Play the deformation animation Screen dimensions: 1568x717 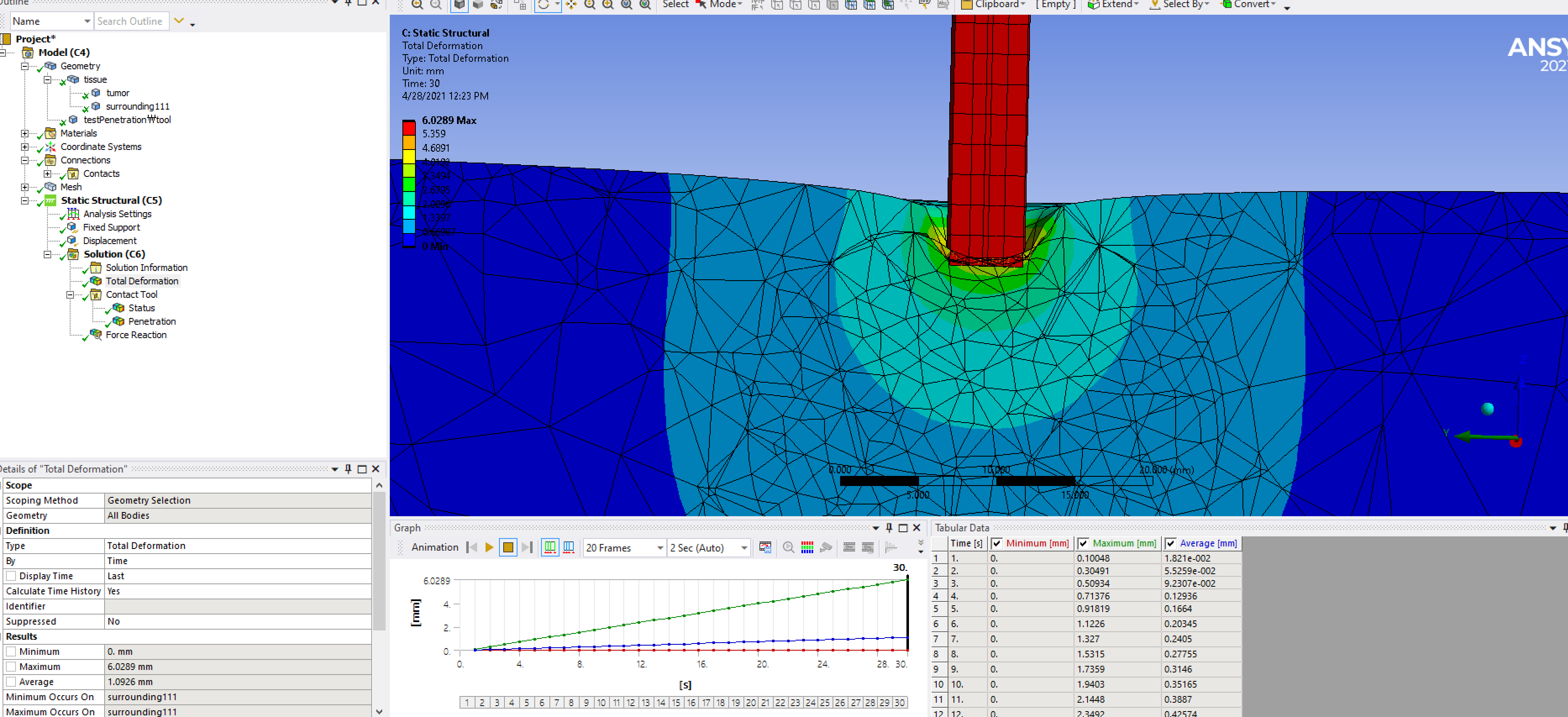[x=489, y=547]
